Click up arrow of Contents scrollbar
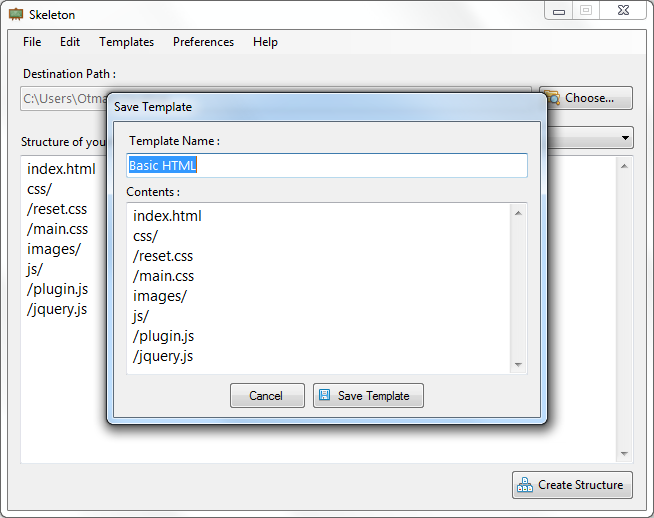Screen dimensions: 654x518 point(518,213)
